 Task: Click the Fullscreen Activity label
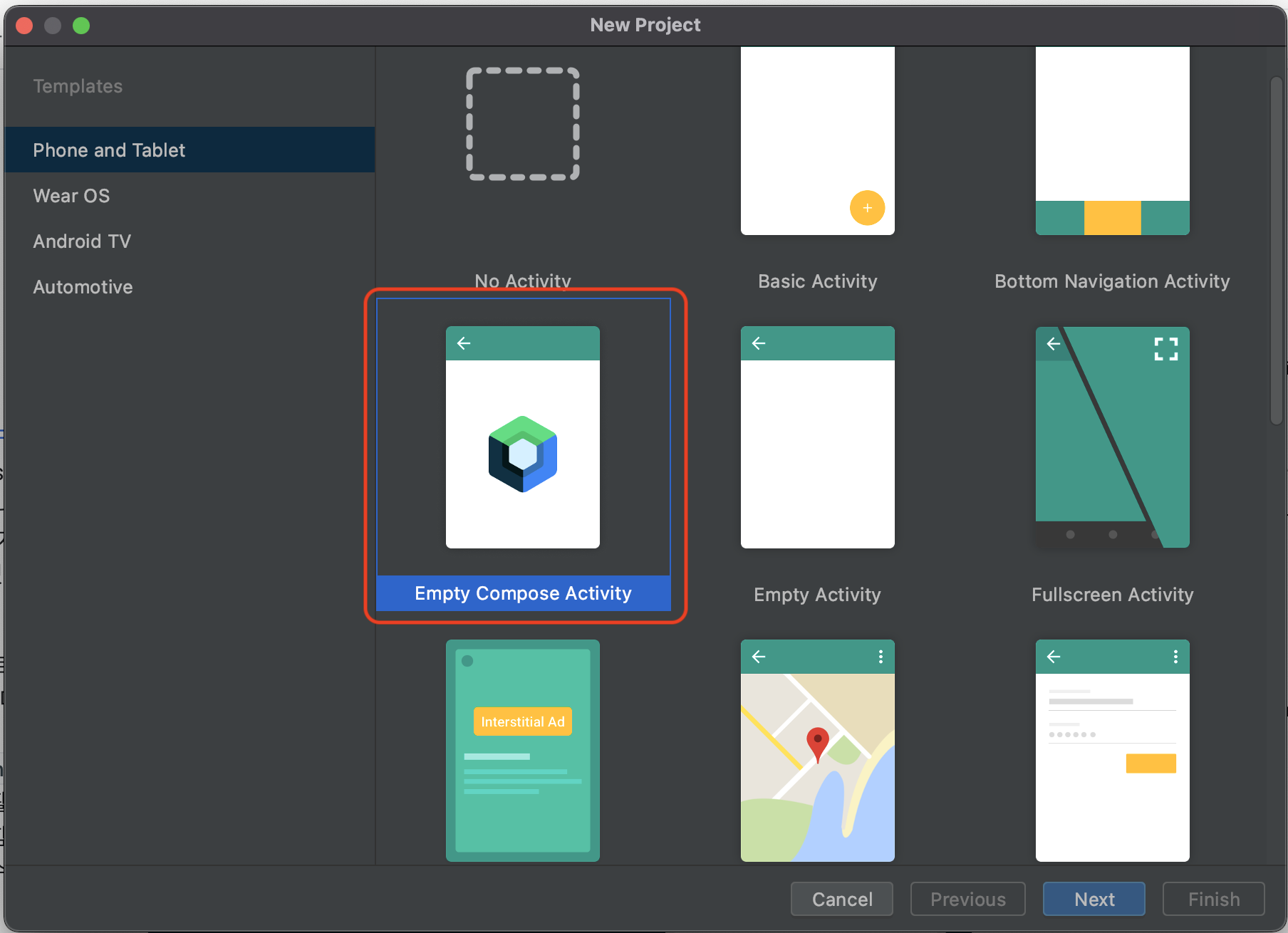coord(1113,595)
